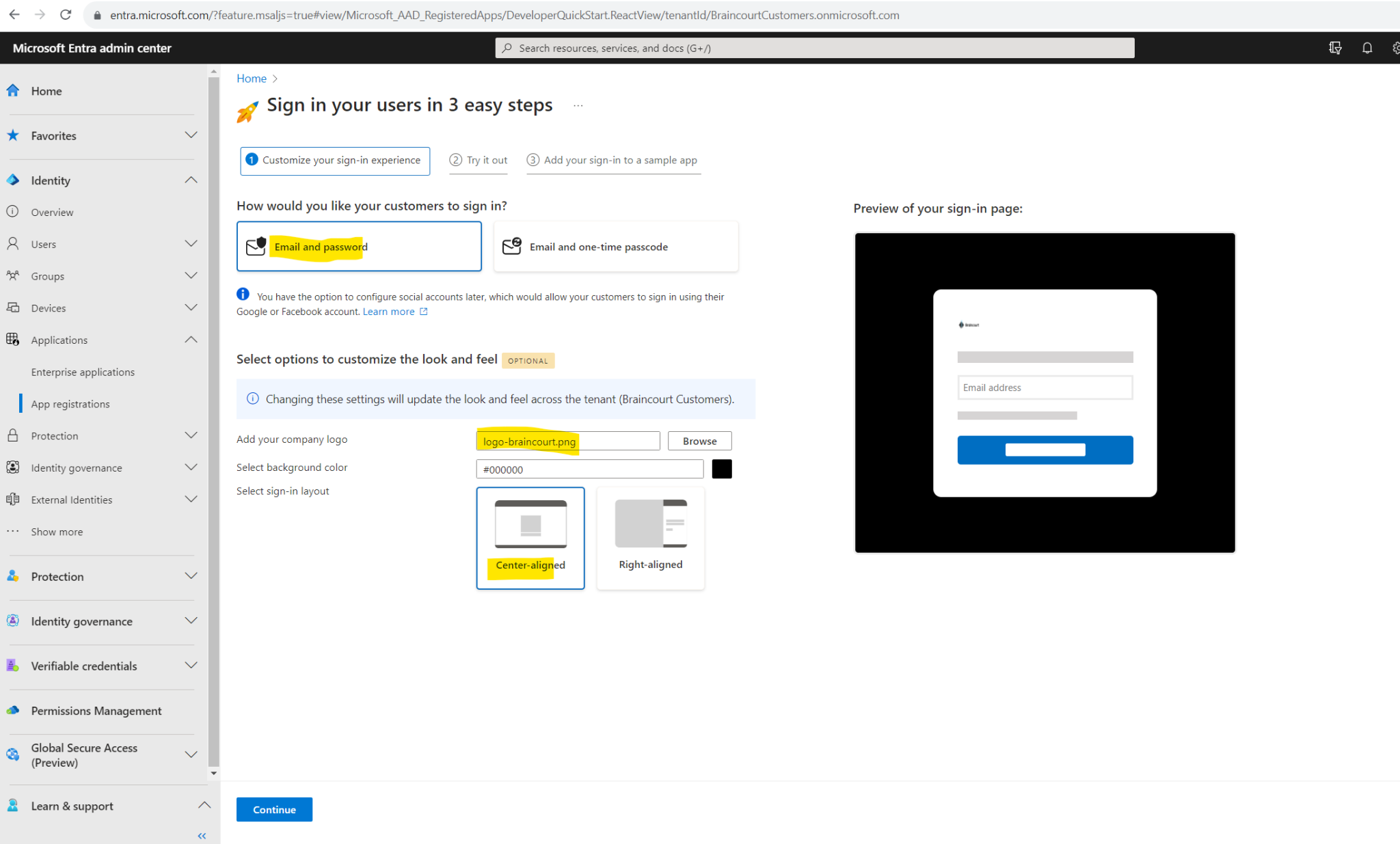The image size is (1400, 844).
Task: Open Add your sign-in to a sample app
Action: click(613, 160)
